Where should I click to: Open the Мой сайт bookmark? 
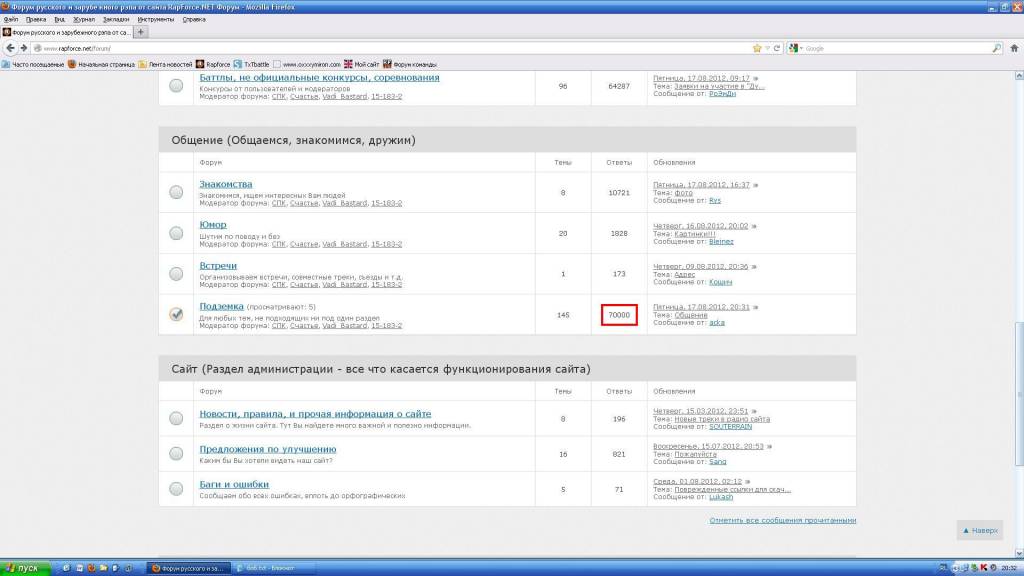pyautogui.click(x=361, y=65)
